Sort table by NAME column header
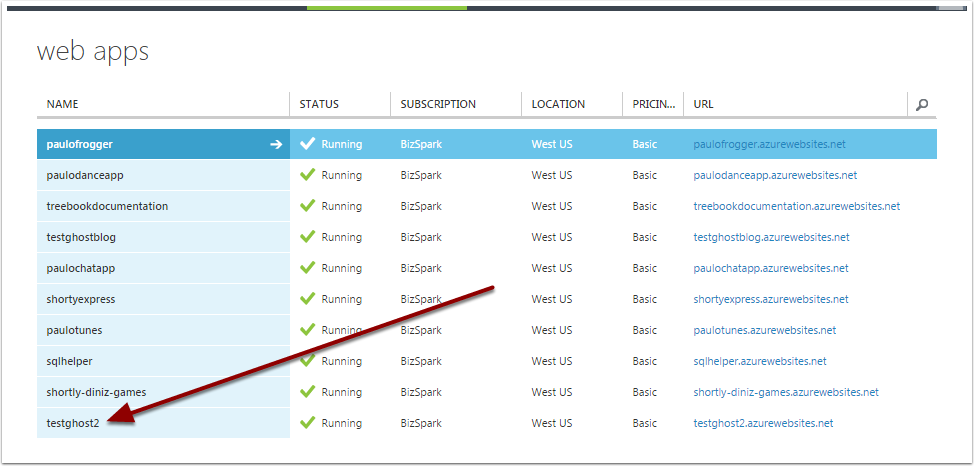This screenshot has width=974, height=466. coord(62,104)
